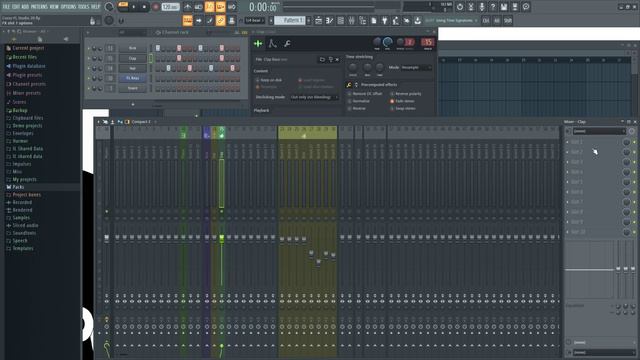Add a channel with the plus button
Viewport: 640px width, 360px height.
(x=133, y=104)
